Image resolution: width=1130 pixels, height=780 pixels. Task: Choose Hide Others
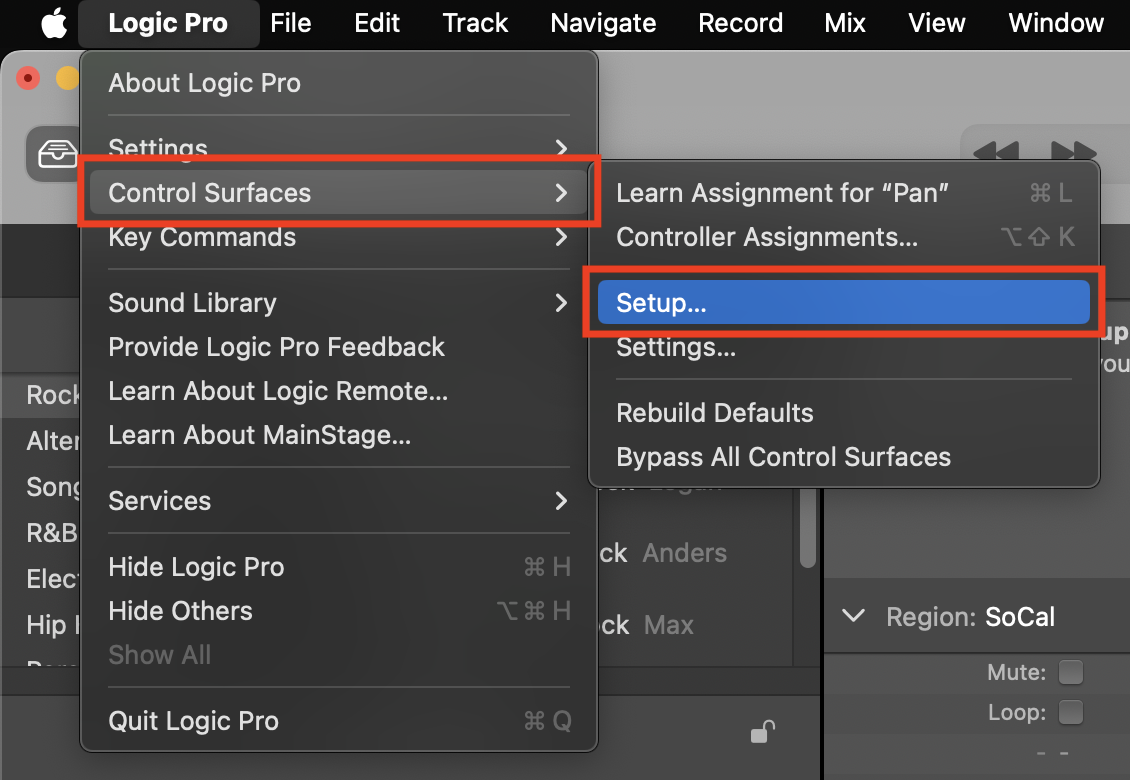(339, 611)
